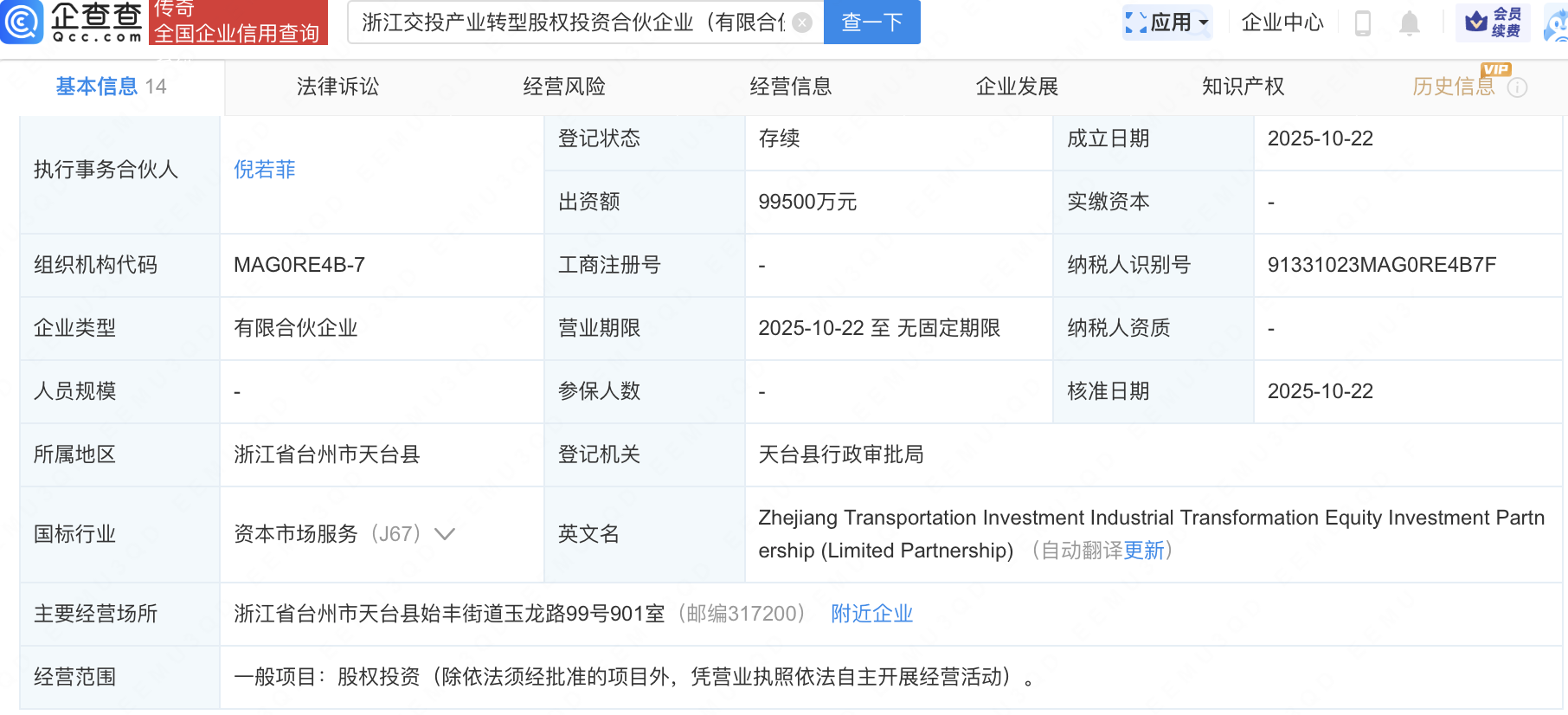
Task: Click the VIP crown 会员续费 icon
Action: click(1493, 23)
